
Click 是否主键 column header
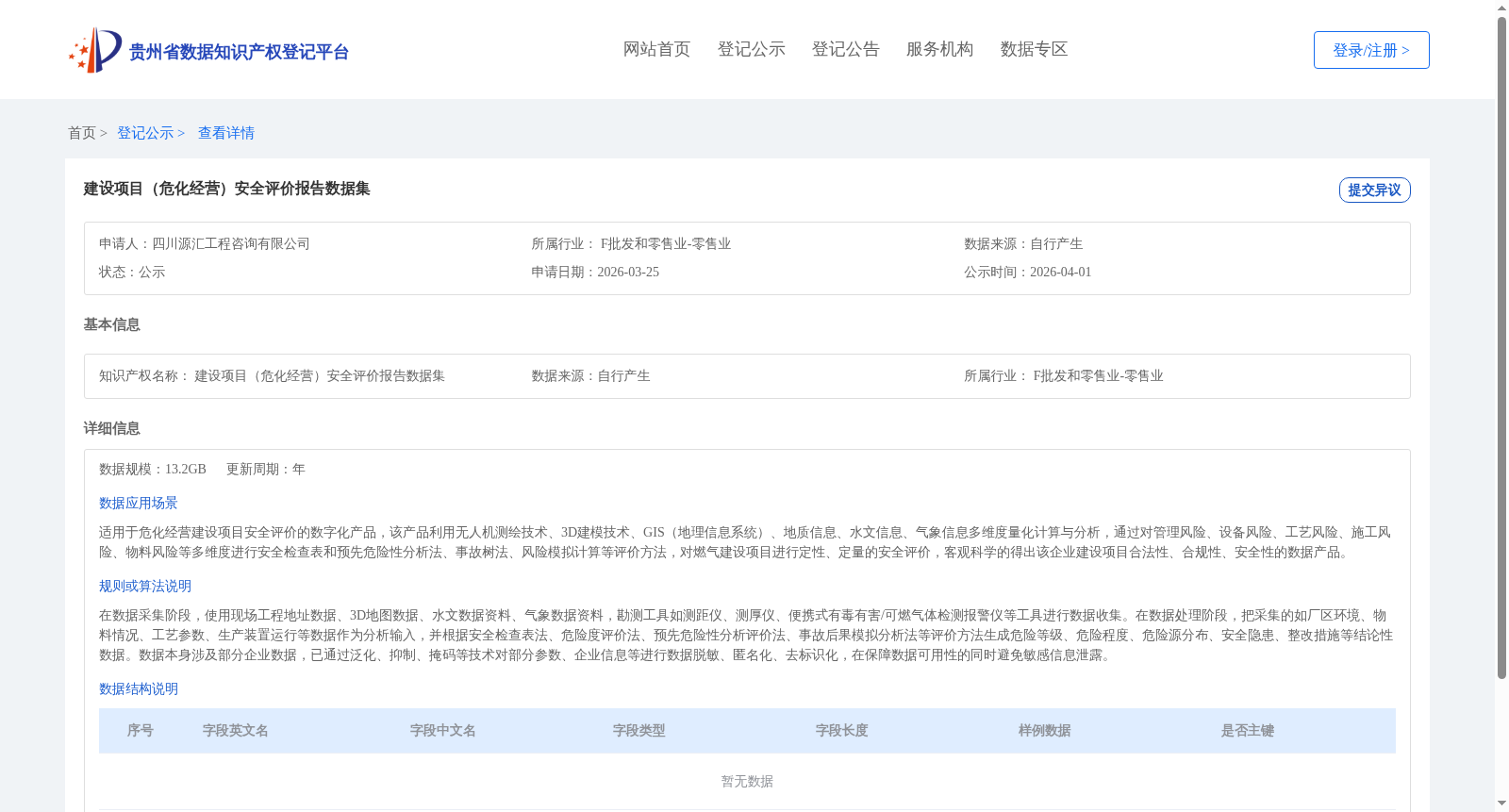[1248, 730]
